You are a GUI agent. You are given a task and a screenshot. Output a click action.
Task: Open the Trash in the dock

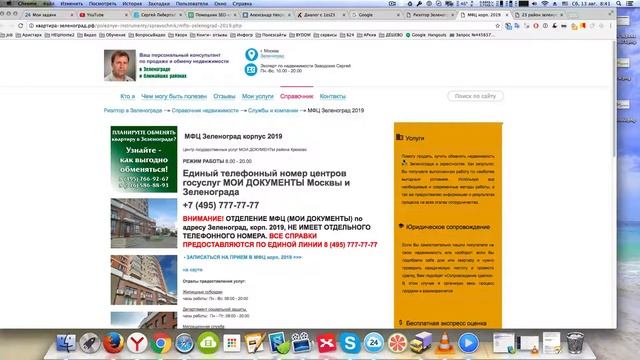pyautogui.click(x=575, y=342)
